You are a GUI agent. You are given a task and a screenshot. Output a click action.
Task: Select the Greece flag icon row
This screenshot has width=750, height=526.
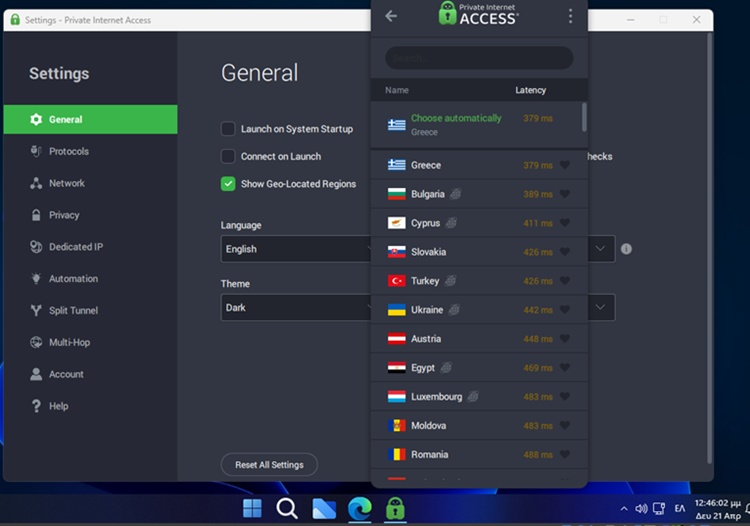tap(397, 165)
